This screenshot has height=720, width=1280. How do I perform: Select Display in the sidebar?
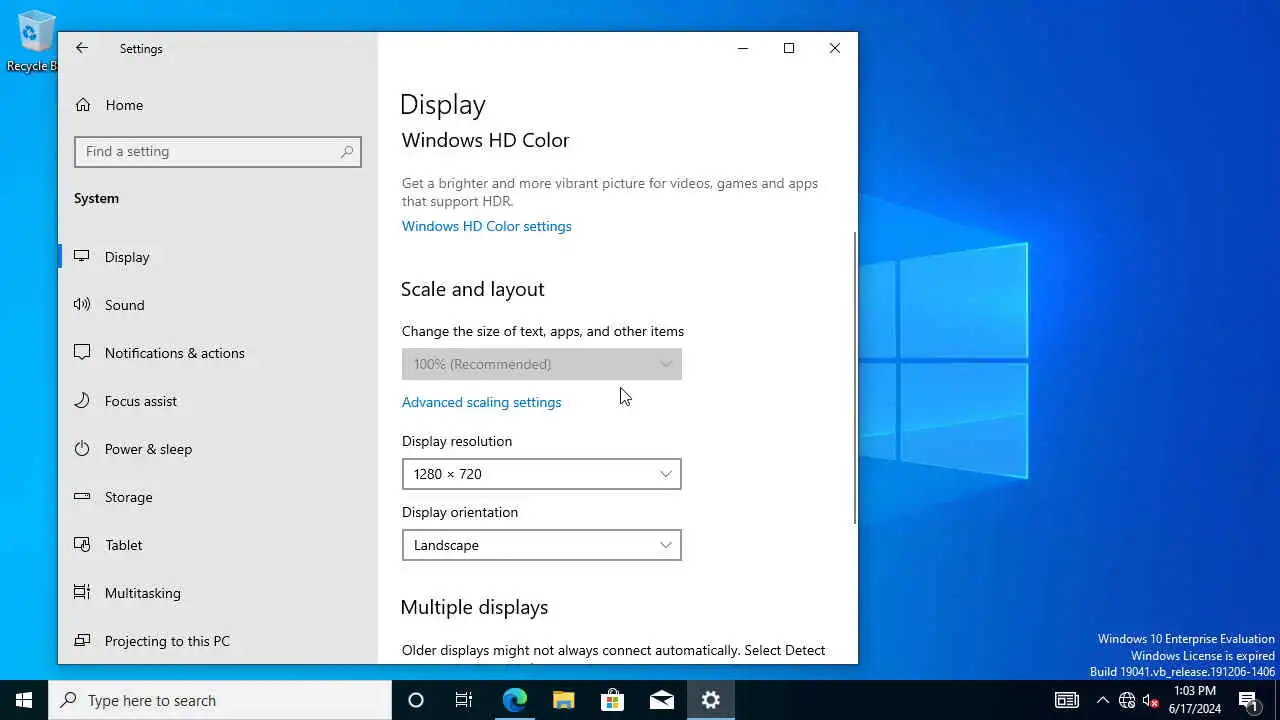[x=217, y=257]
